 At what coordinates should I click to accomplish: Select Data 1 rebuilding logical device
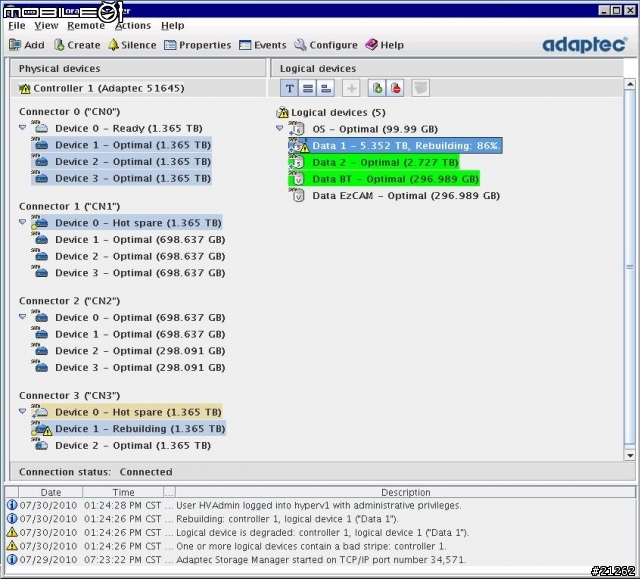point(405,146)
